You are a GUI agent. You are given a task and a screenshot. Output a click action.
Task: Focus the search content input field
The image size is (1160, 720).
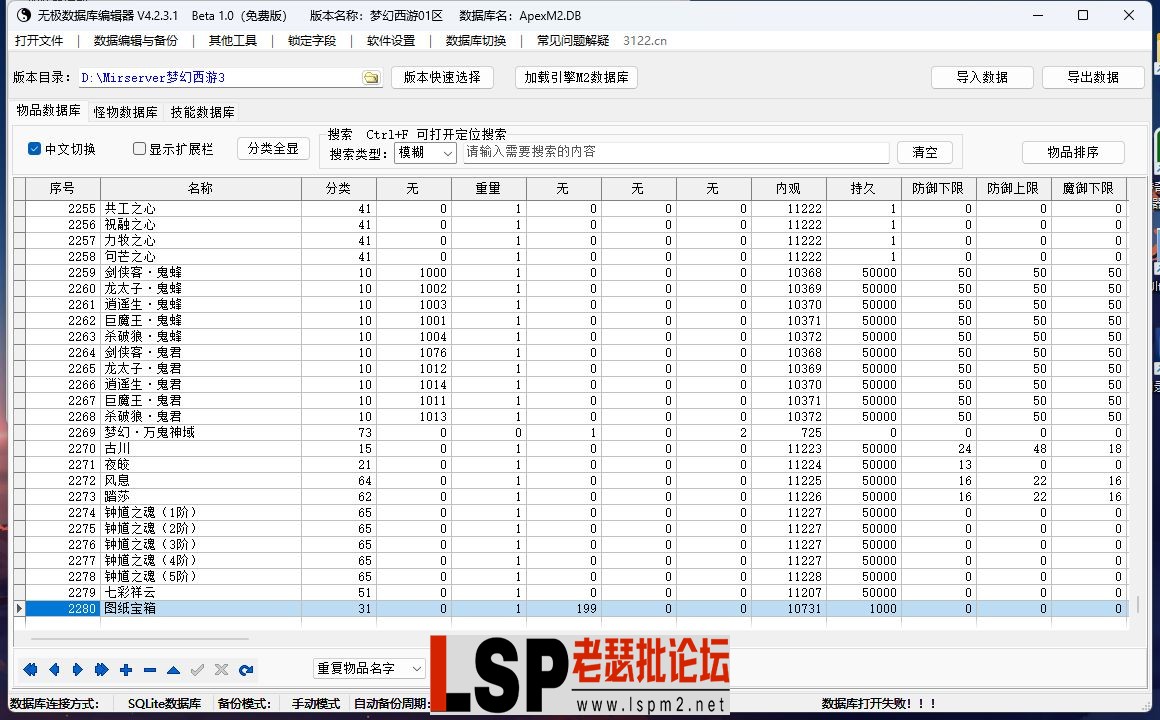675,152
